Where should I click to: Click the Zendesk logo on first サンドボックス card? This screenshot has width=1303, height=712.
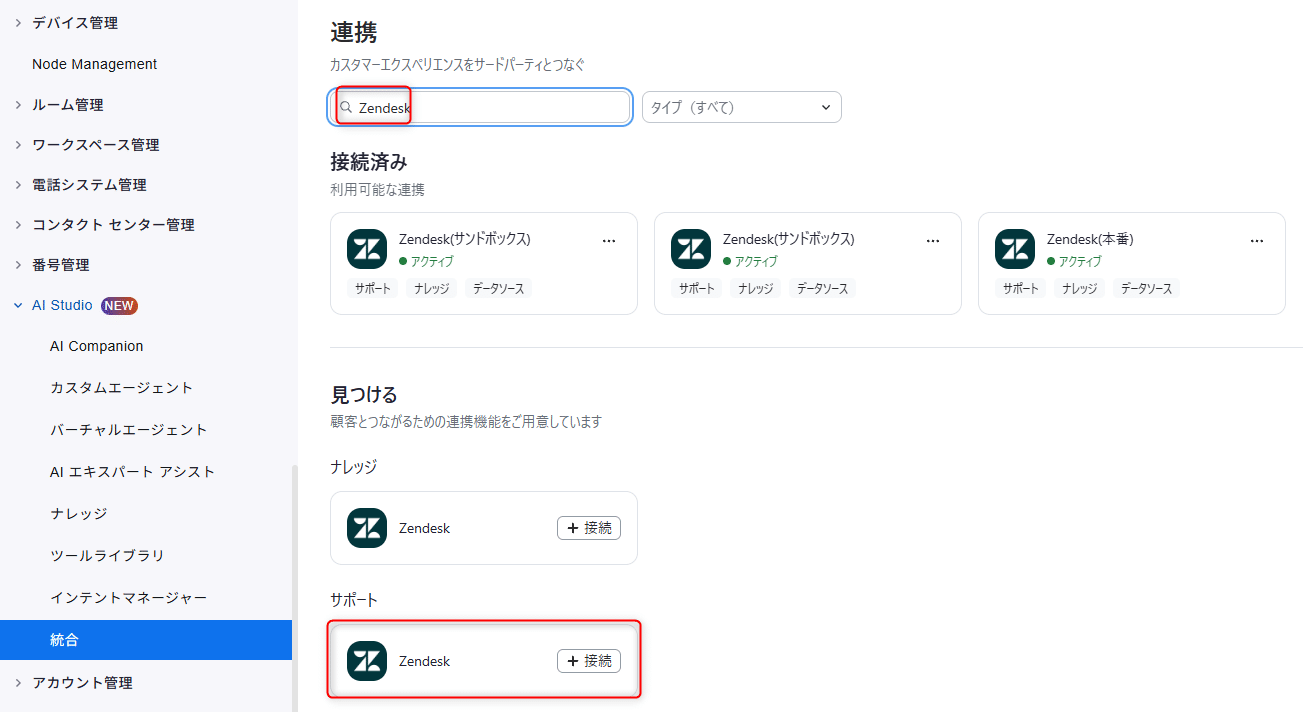click(366, 249)
